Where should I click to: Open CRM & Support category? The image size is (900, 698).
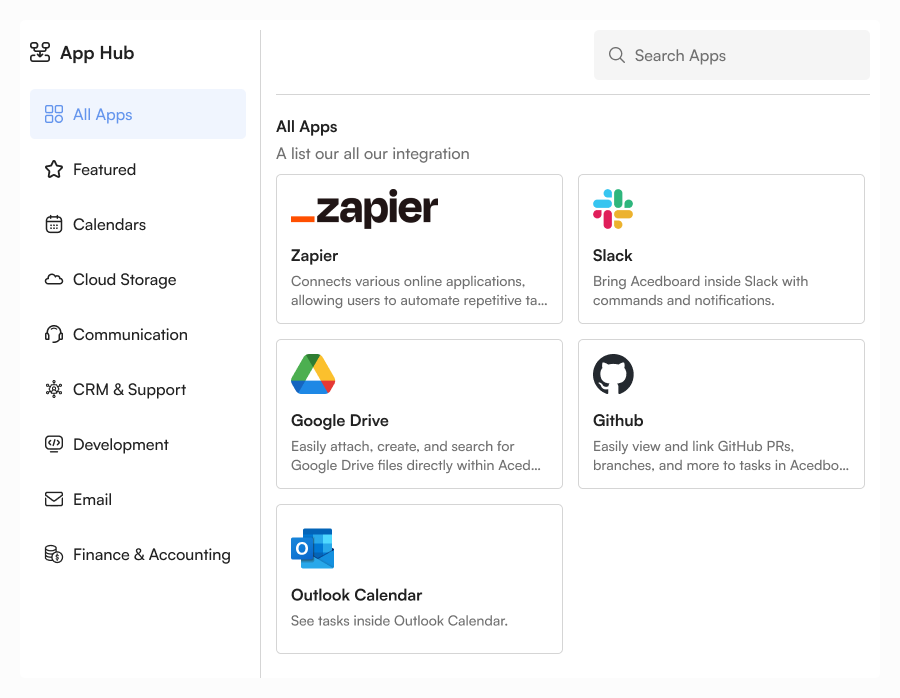click(x=138, y=390)
